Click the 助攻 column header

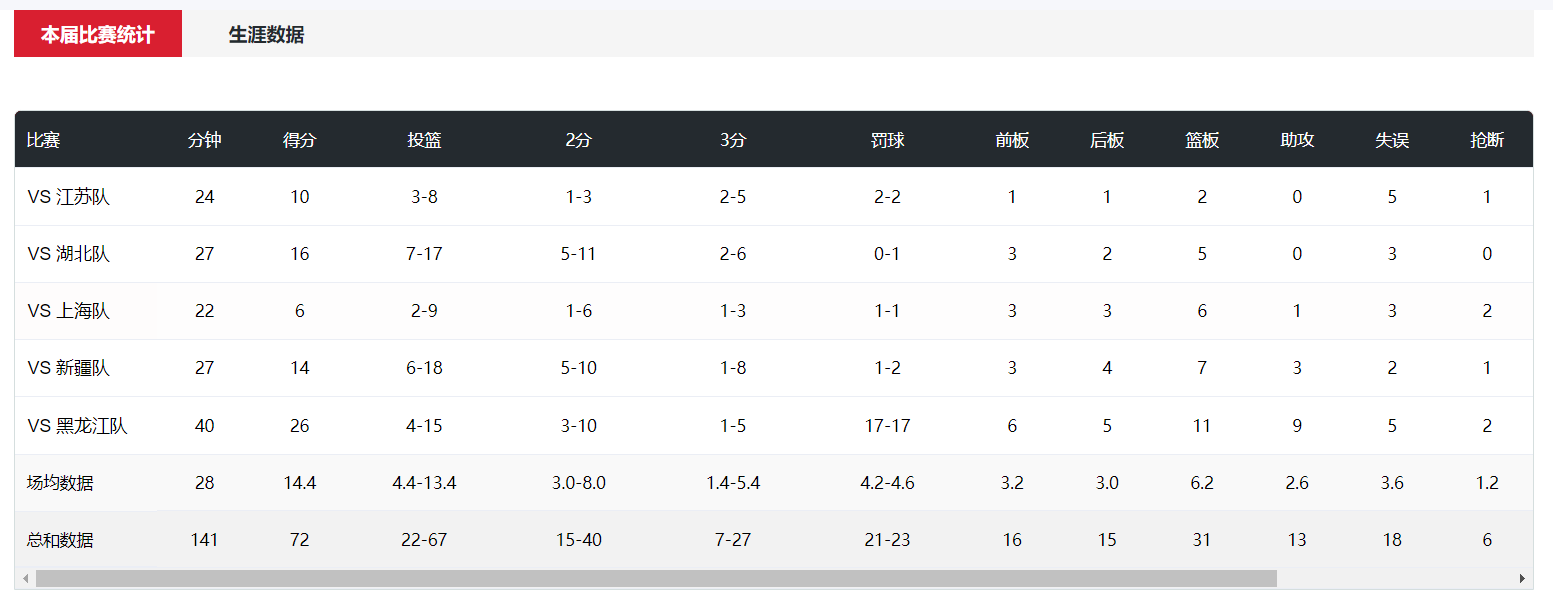click(1297, 140)
